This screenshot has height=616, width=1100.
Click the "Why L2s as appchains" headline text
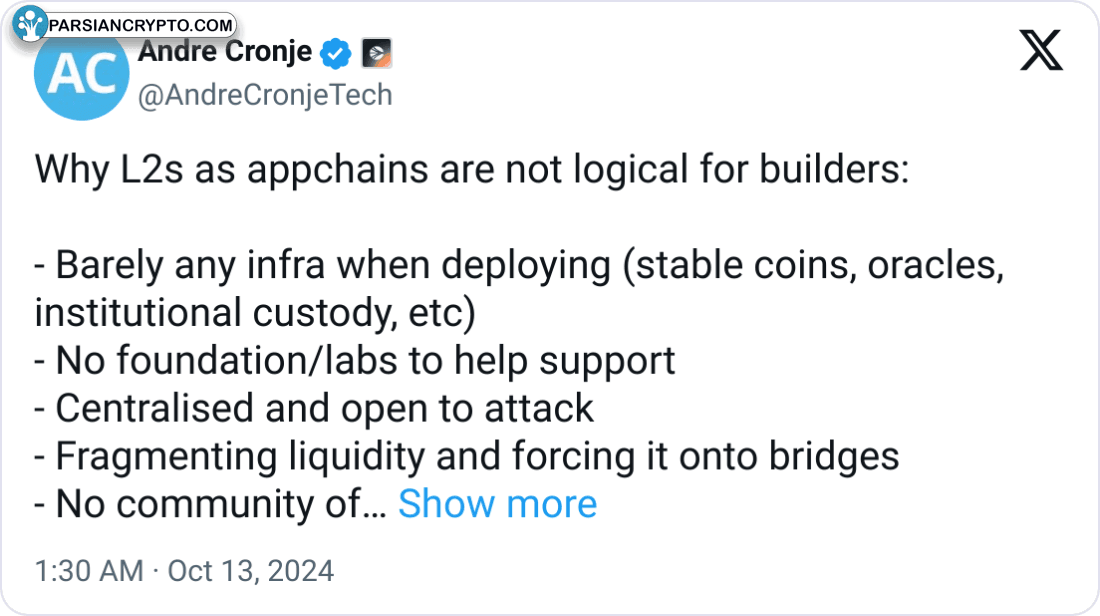pos(471,170)
